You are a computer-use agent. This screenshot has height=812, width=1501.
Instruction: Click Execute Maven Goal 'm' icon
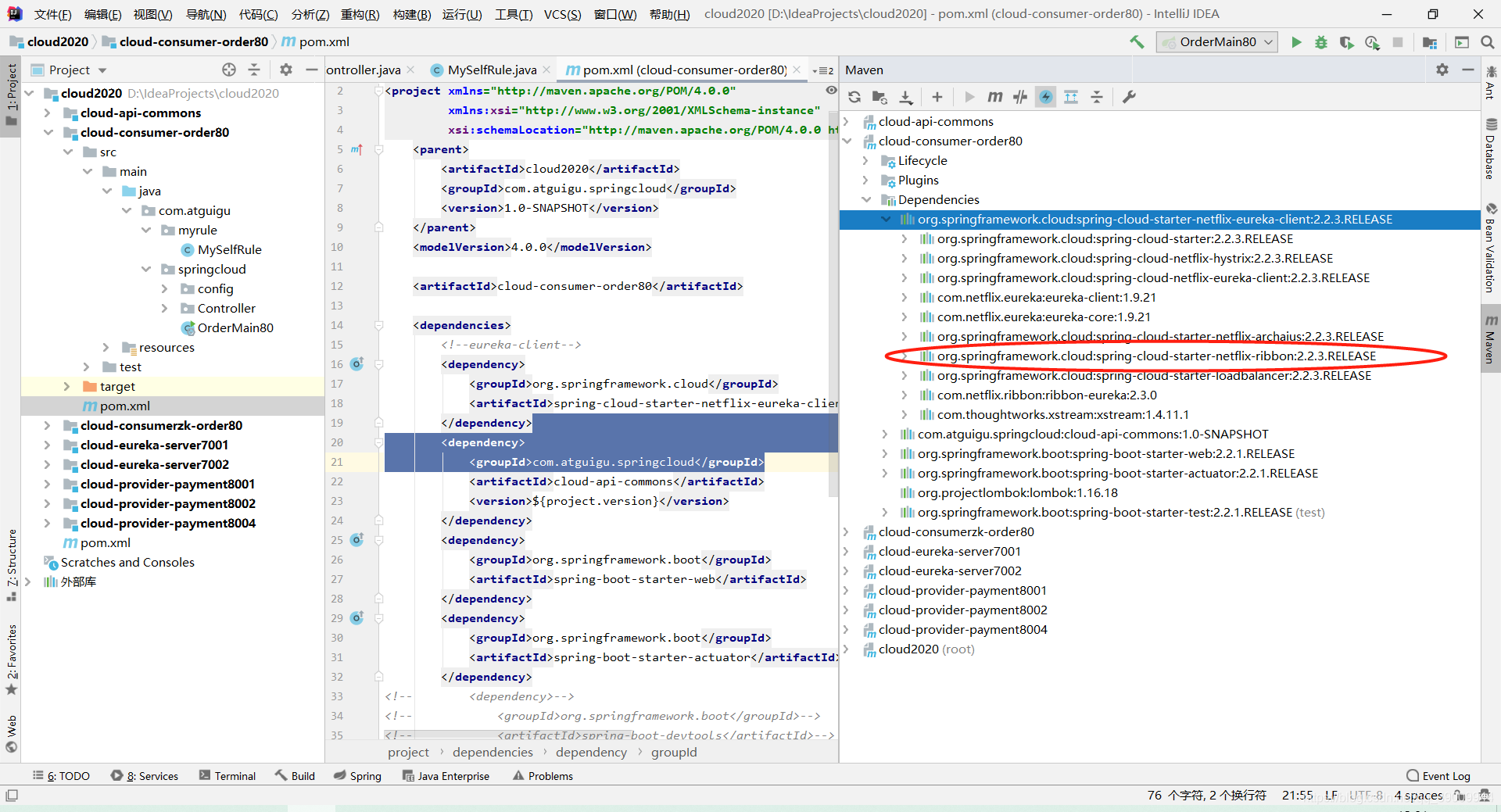point(994,97)
